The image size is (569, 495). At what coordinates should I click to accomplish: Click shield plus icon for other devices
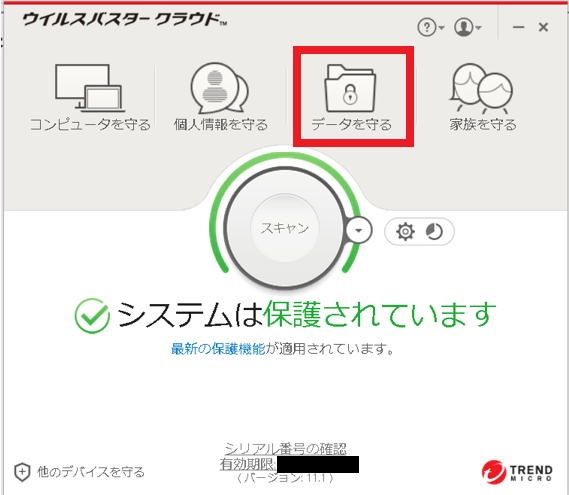tap(22, 472)
